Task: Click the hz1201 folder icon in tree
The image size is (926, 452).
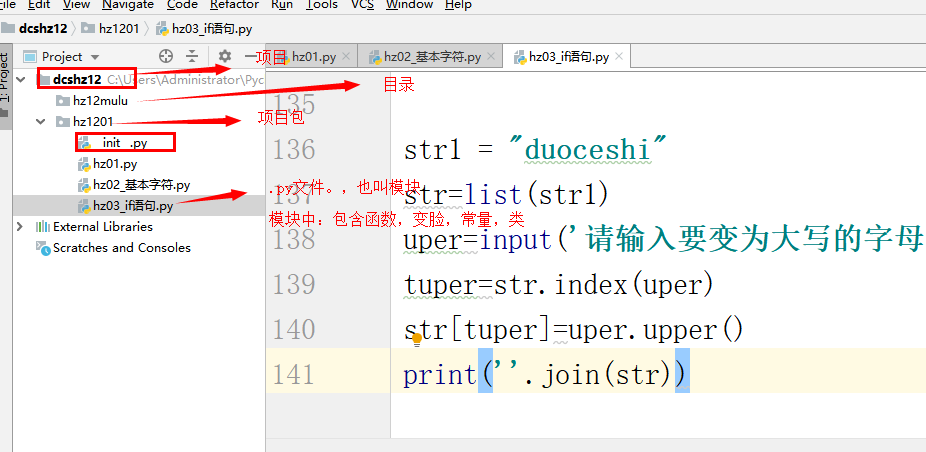Action: (62, 122)
